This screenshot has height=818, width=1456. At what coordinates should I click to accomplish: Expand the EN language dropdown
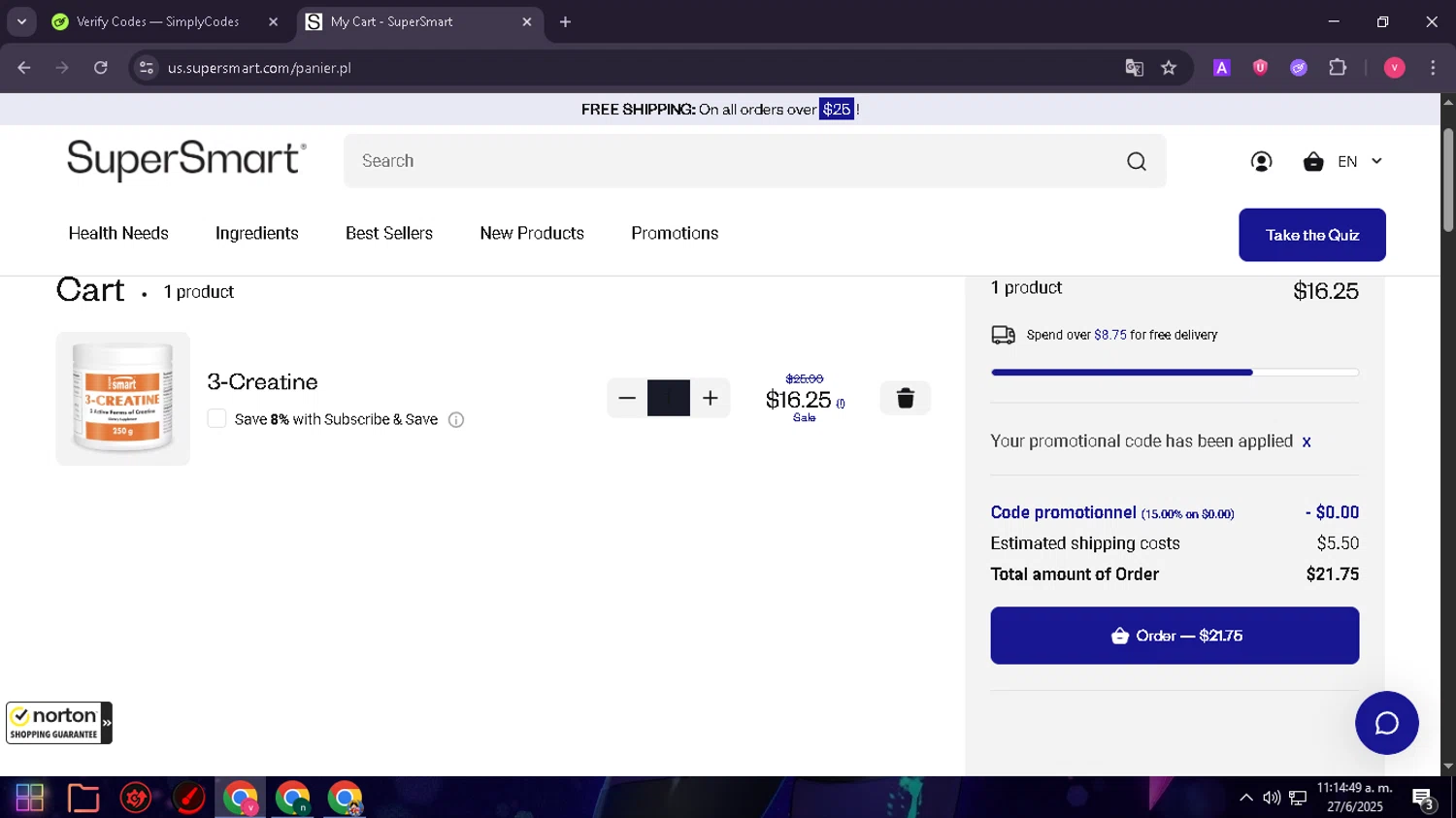click(x=1360, y=161)
